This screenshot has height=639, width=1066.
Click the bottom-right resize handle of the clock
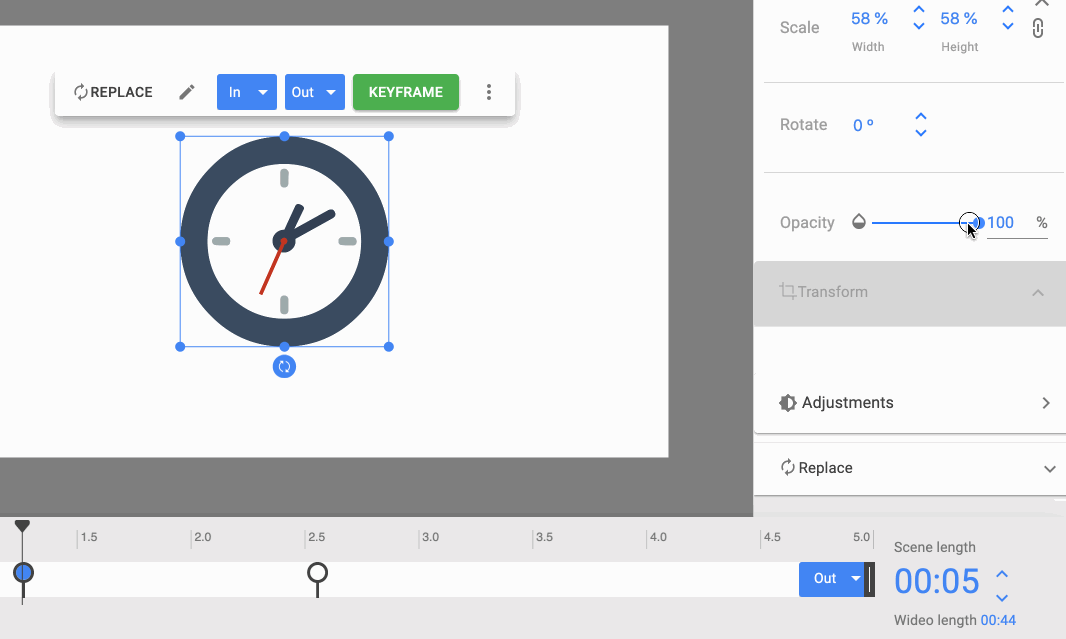tap(389, 347)
